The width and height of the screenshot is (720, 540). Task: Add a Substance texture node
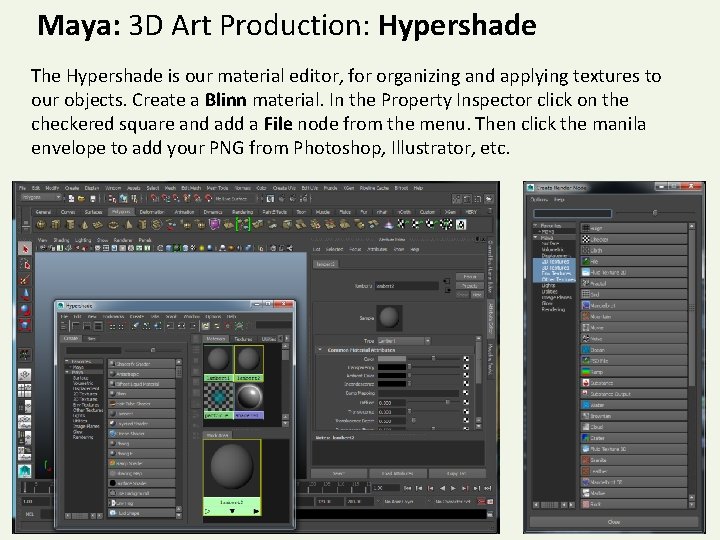(x=634, y=383)
